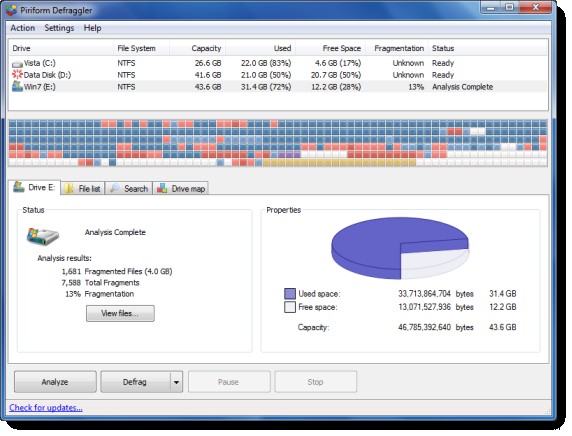Click the large Windows drive icon in Status

point(43,236)
